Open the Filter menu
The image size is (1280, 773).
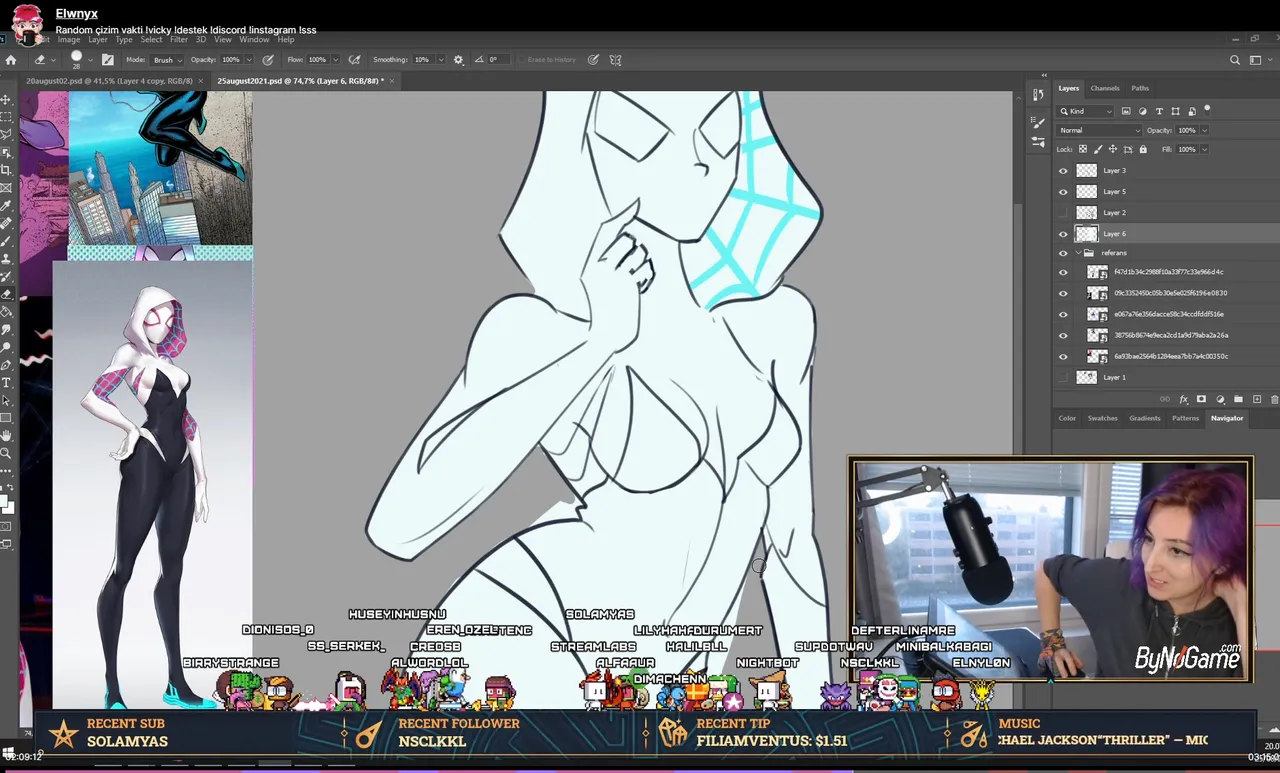(x=179, y=40)
